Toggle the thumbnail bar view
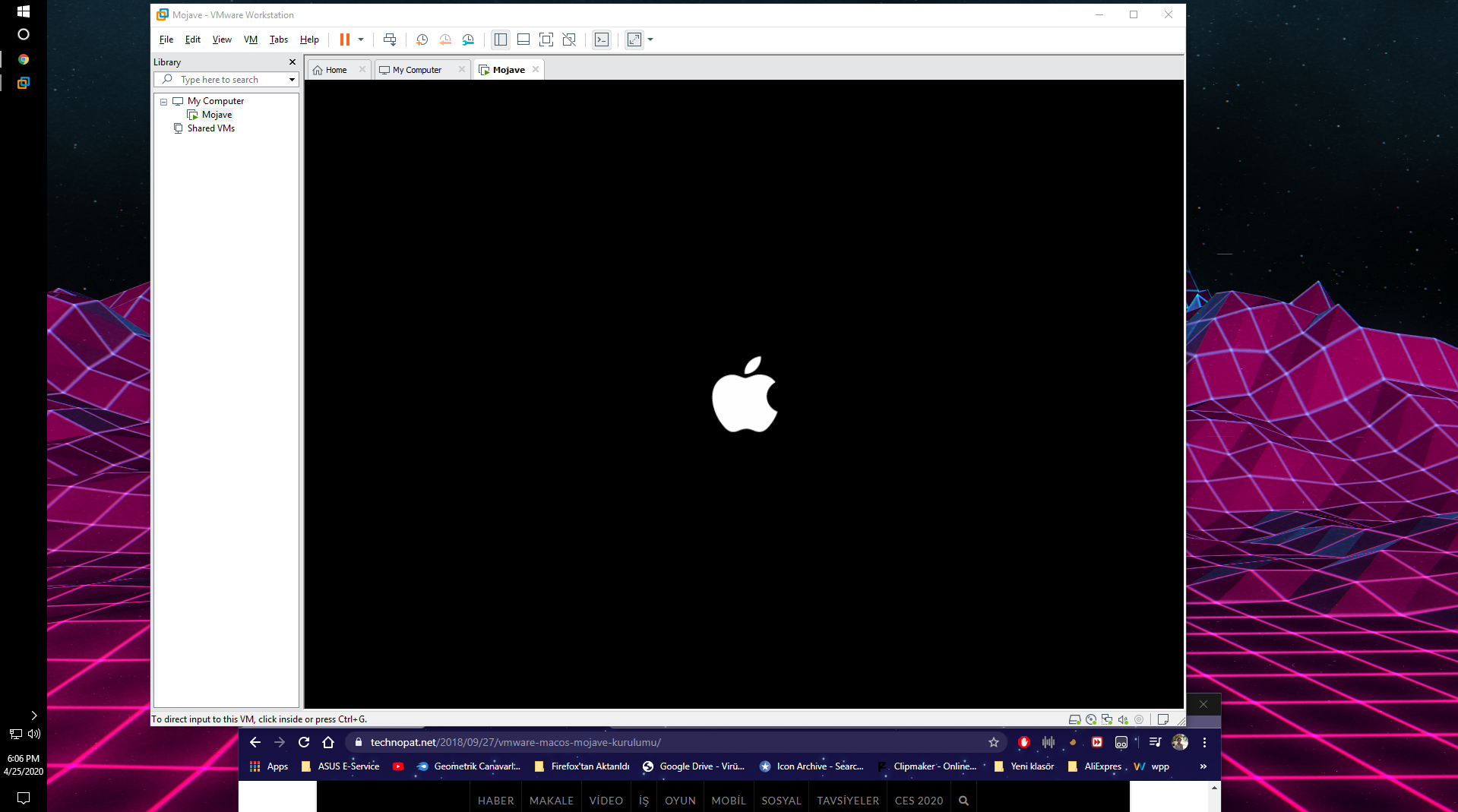 (x=523, y=39)
